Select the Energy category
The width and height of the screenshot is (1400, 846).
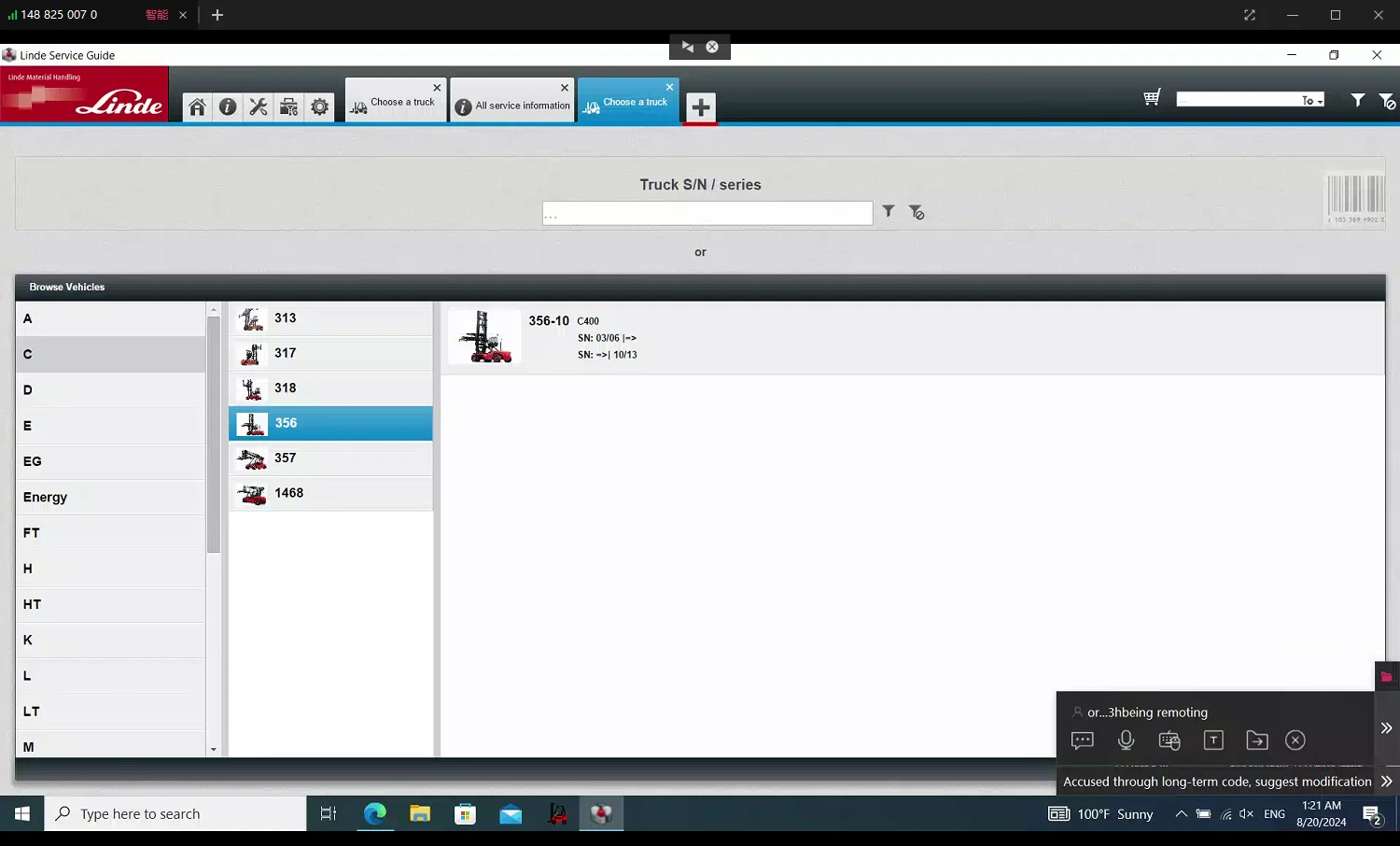pos(111,498)
